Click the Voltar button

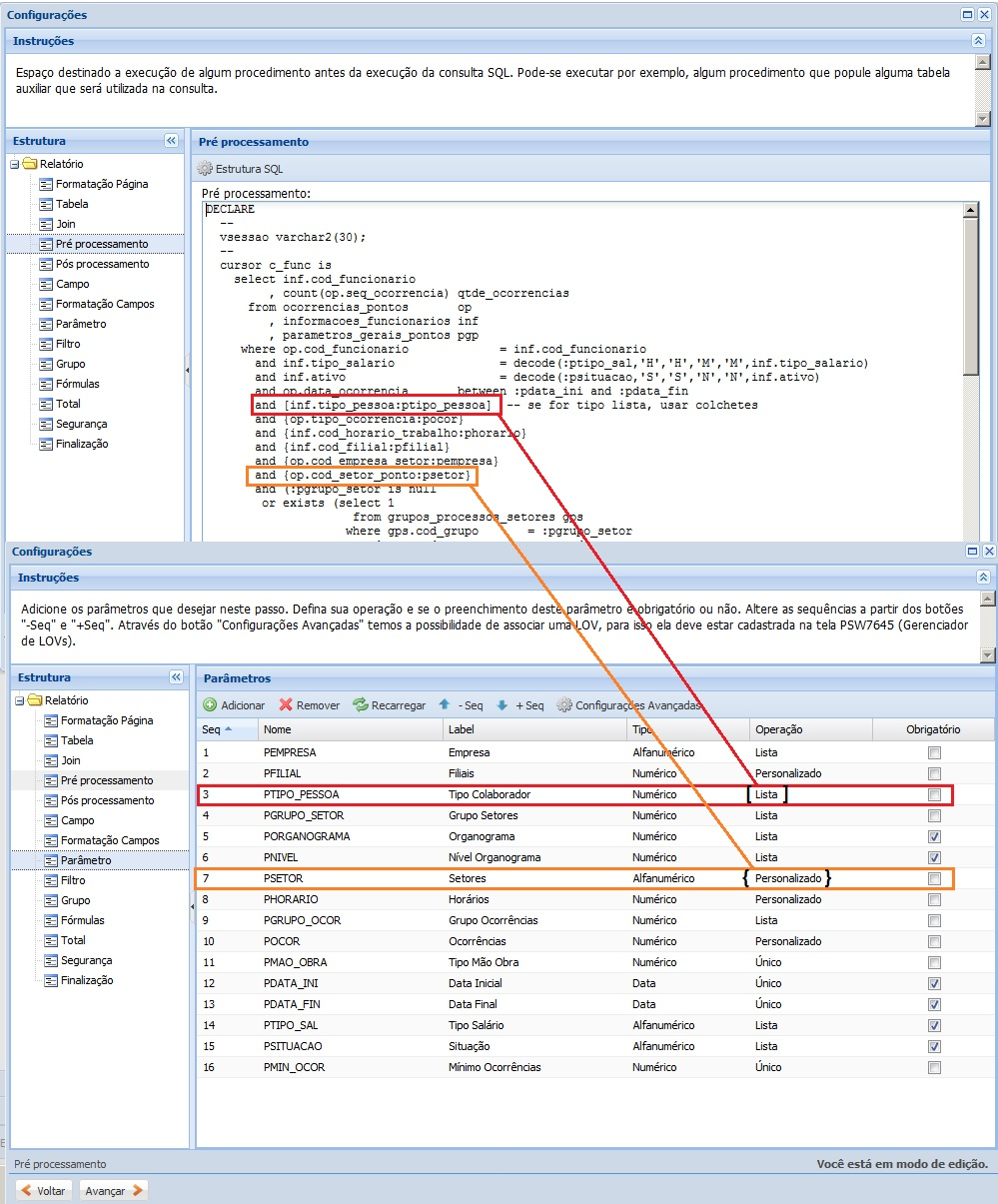tap(43, 1190)
